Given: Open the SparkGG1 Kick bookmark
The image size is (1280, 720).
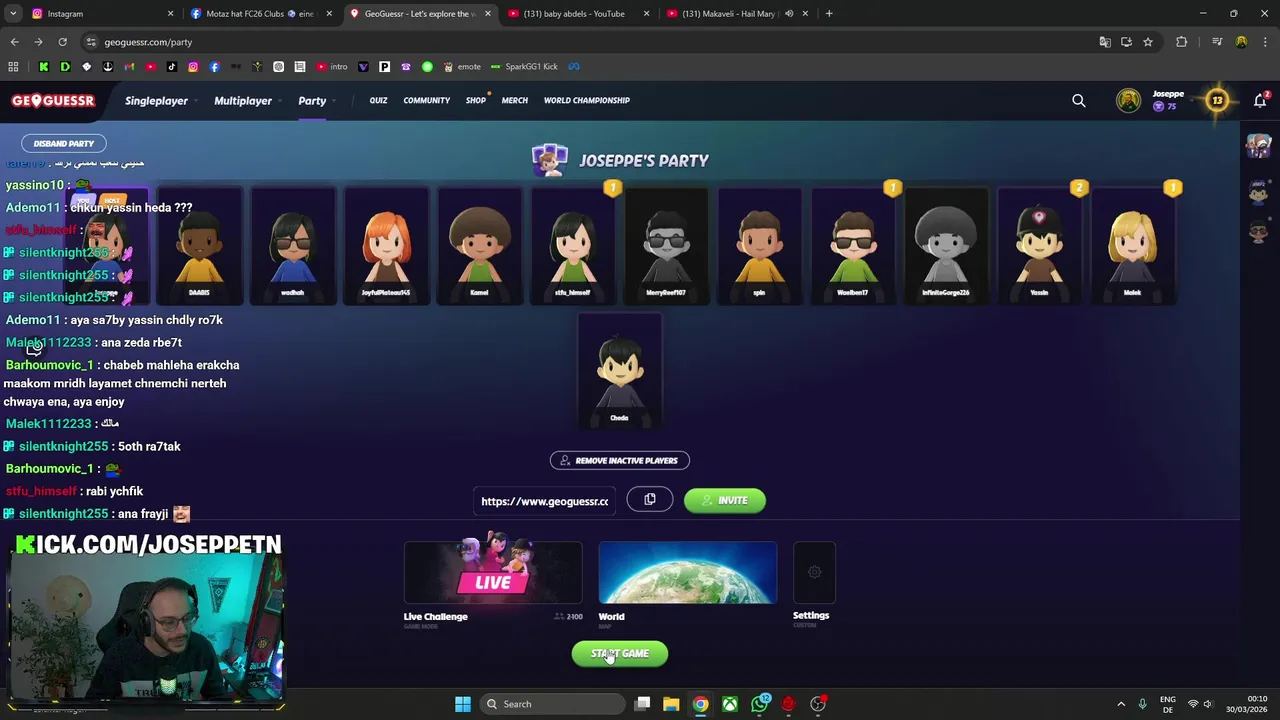Looking at the screenshot, I should 524,67.
